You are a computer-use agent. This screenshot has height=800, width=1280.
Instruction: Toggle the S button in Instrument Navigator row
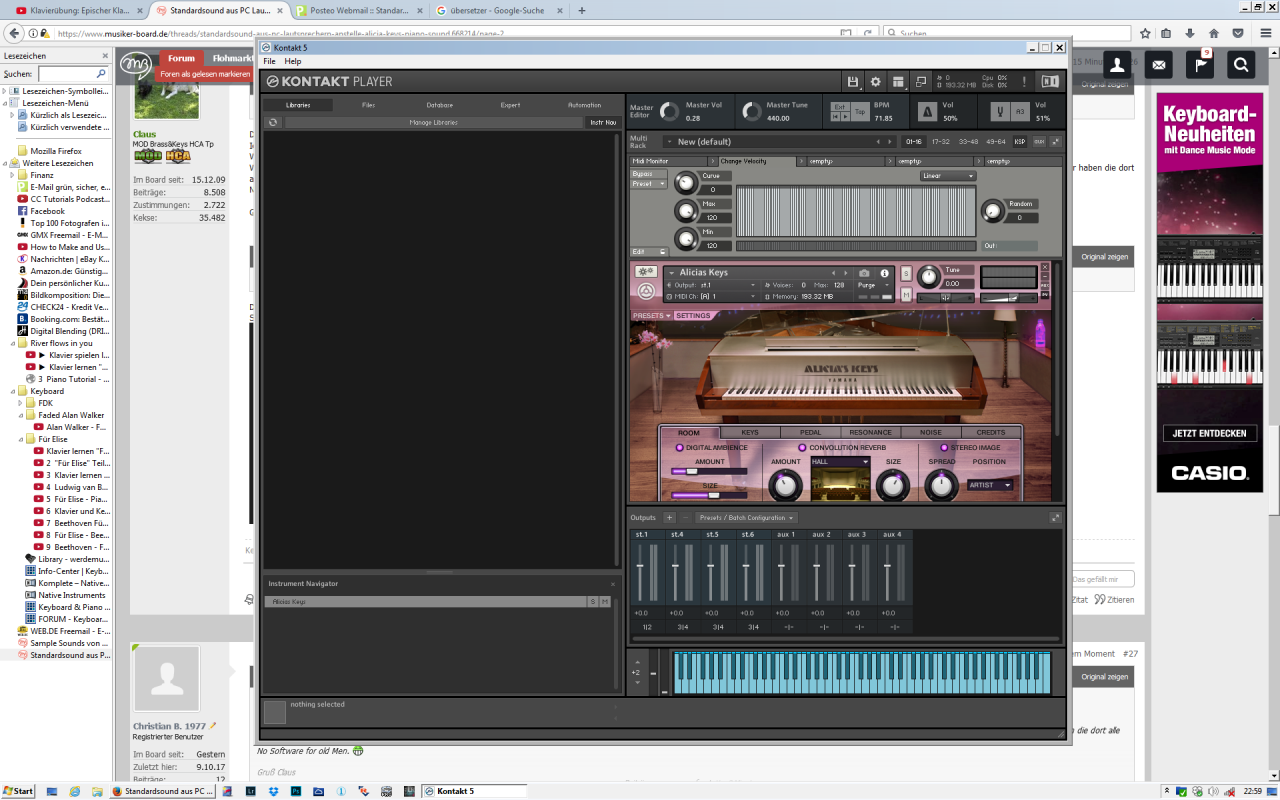click(592, 602)
